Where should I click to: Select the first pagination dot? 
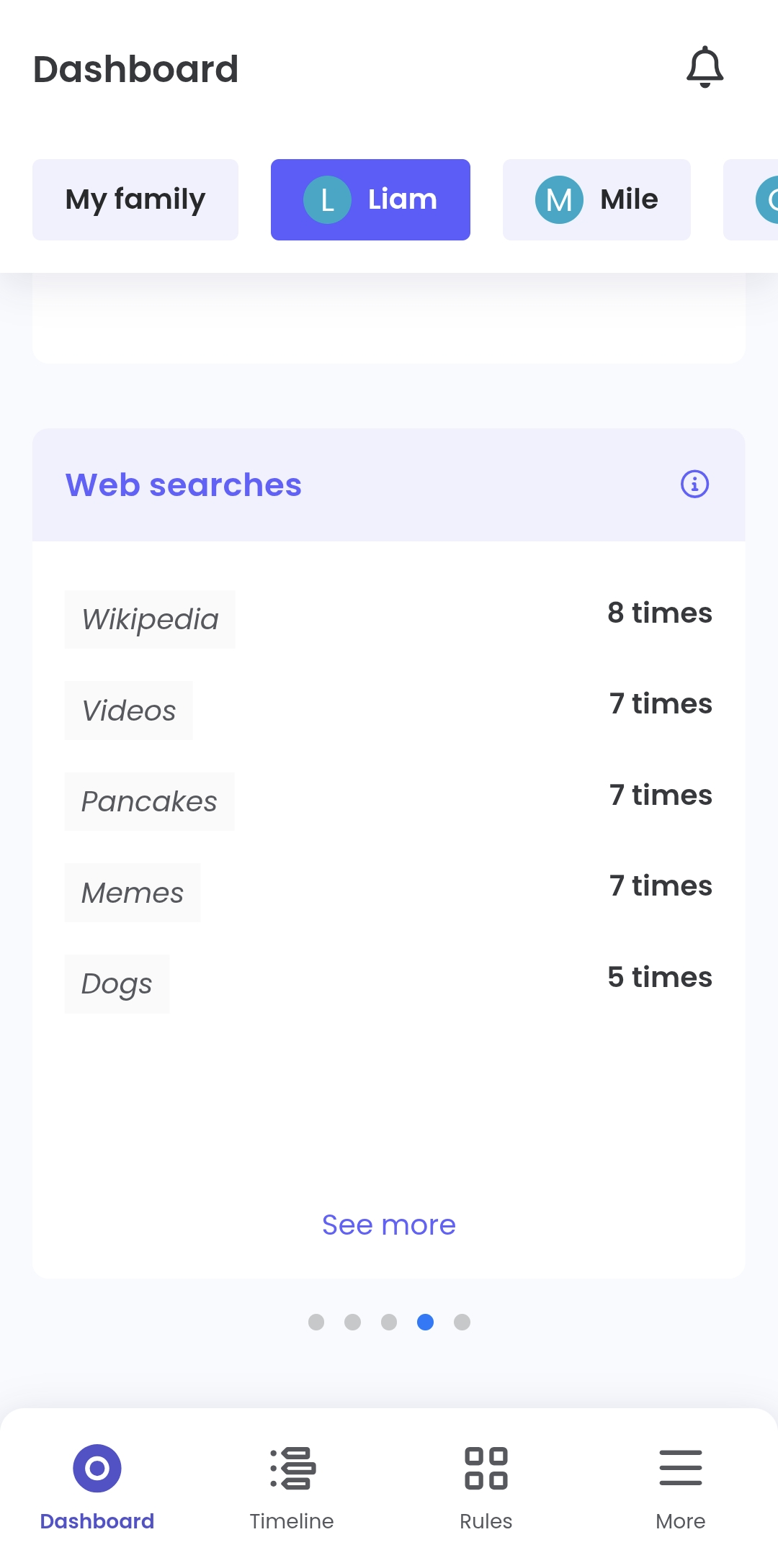(x=316, y=1323)
